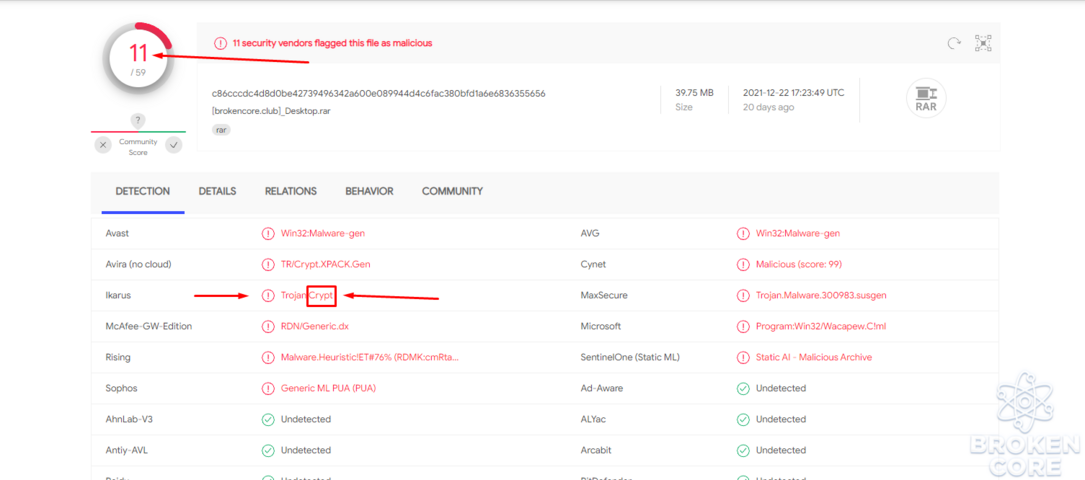Click the detection score circle 11/59
The image size is (1085, 480).
pos(138,59)
